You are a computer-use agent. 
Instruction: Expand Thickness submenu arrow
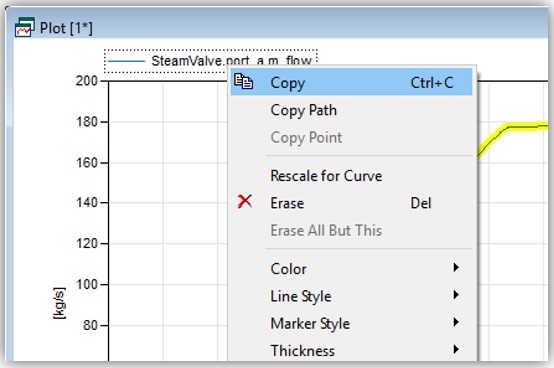click(456, 349)
